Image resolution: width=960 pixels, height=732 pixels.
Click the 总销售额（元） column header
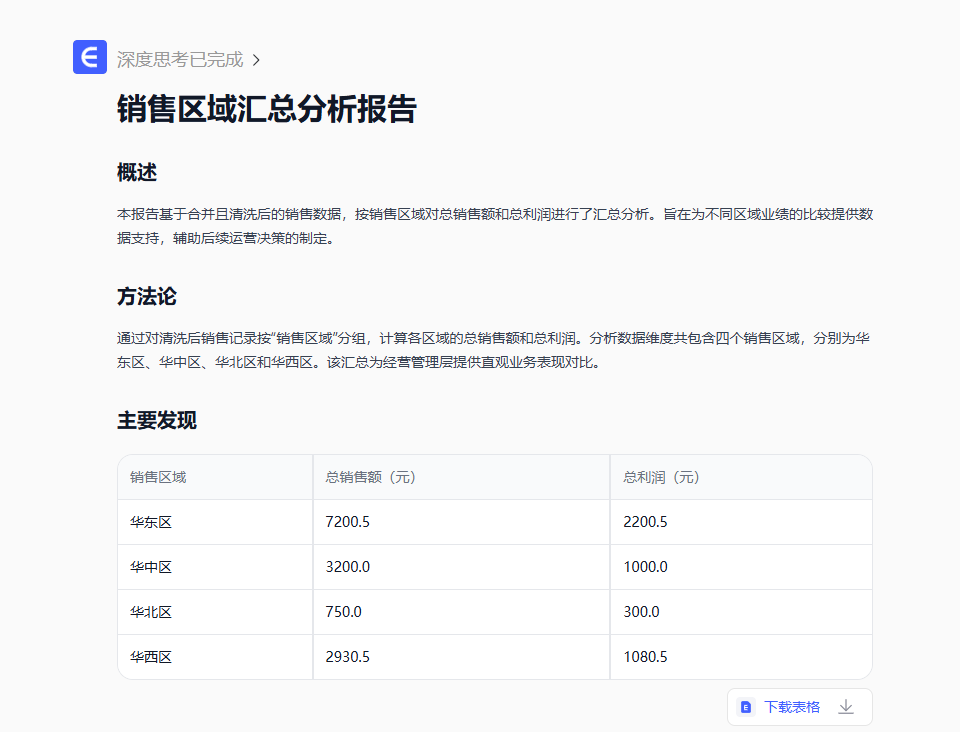[371, 477]
